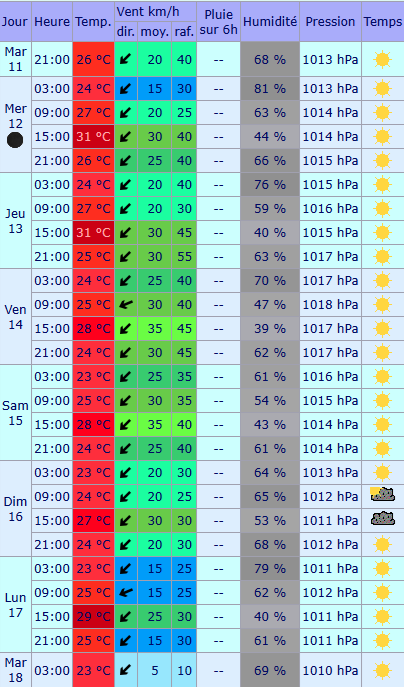Screen dimensions: 404x687
Task: Click 1018 hPa pressure cell
Action: [x=330, y=305]
